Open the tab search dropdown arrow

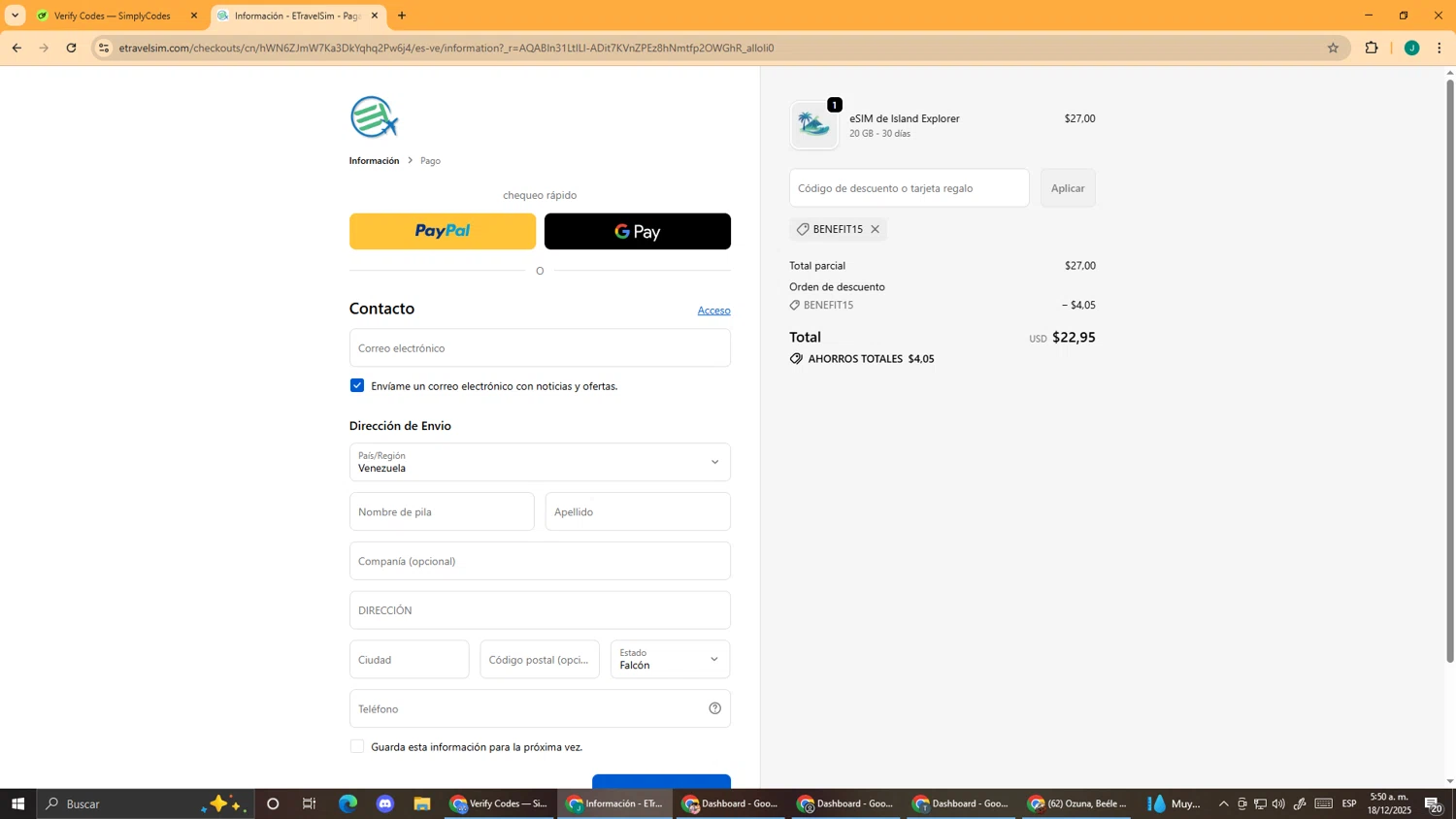[x=15, y=16]
